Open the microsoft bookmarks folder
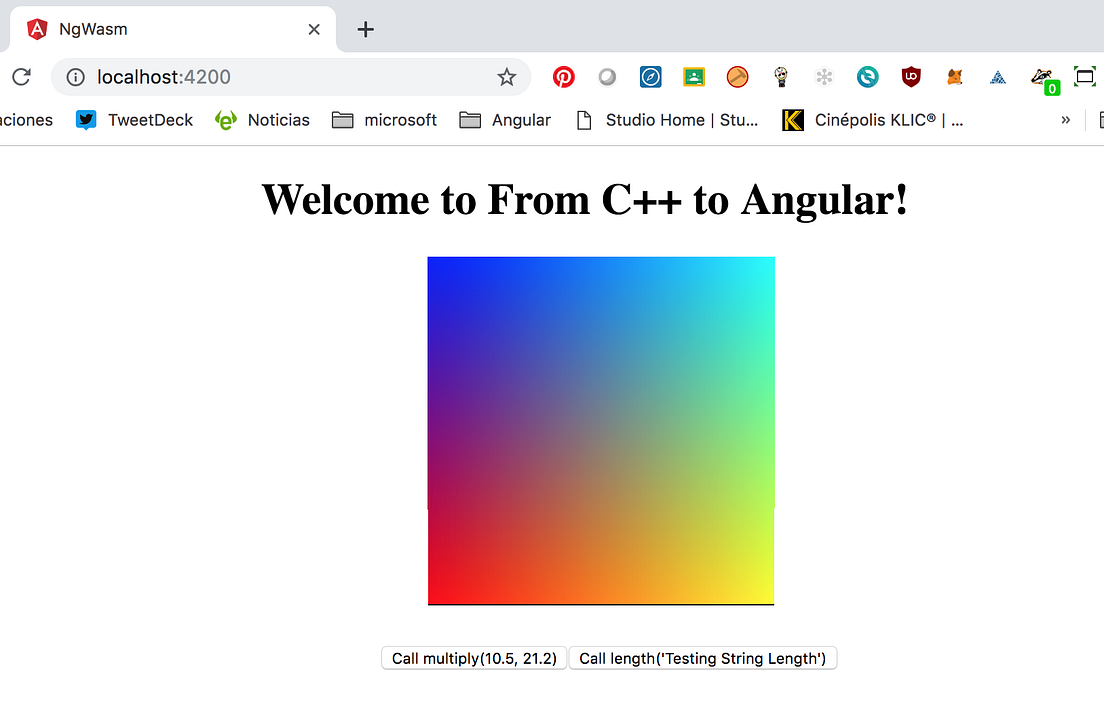Image resolution: width=1104 pixels, height=725 pixels. 384,120
